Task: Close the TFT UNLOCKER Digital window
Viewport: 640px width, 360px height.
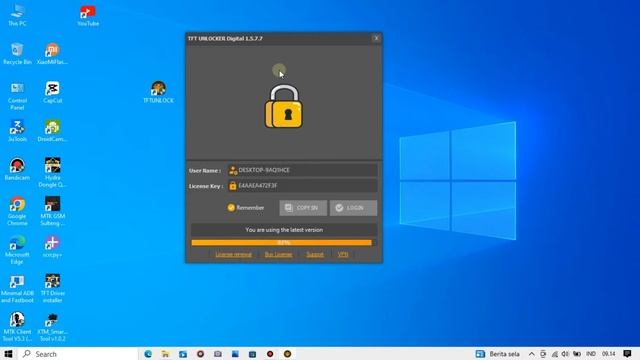Action: [376, 38]
